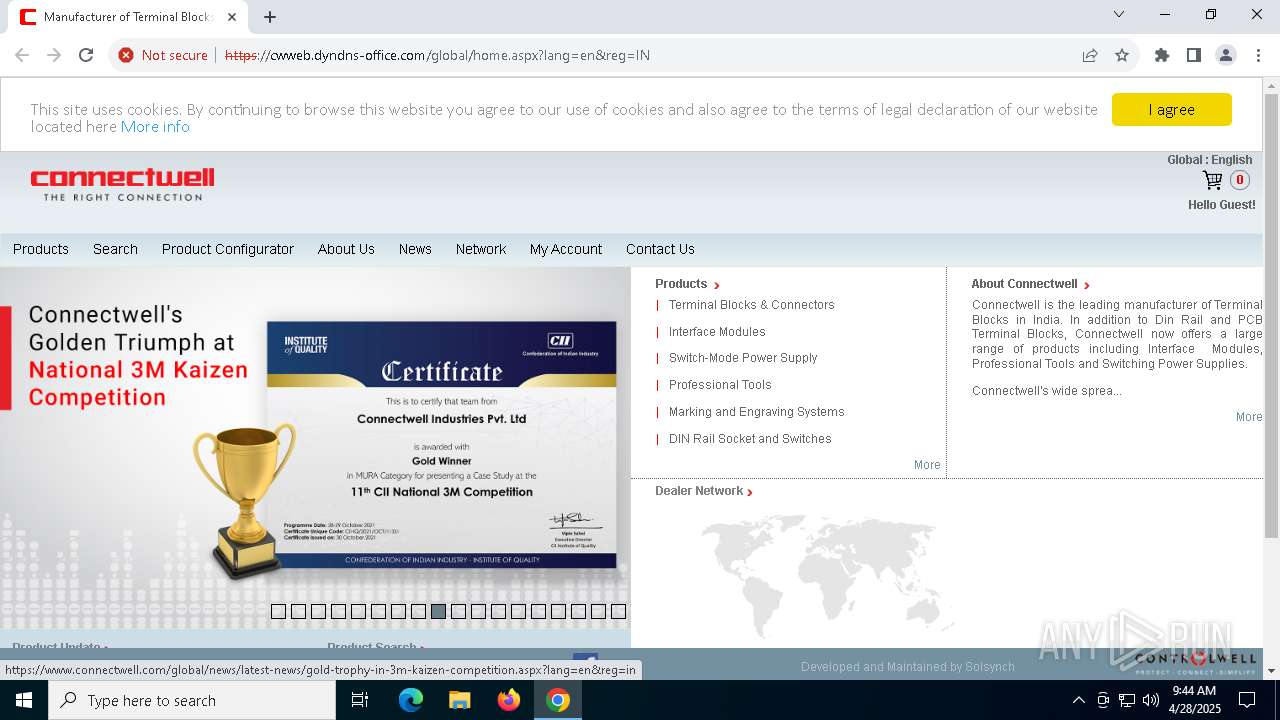Open the News menu item
The image size is (1280, 720).
tap(415, 249)
